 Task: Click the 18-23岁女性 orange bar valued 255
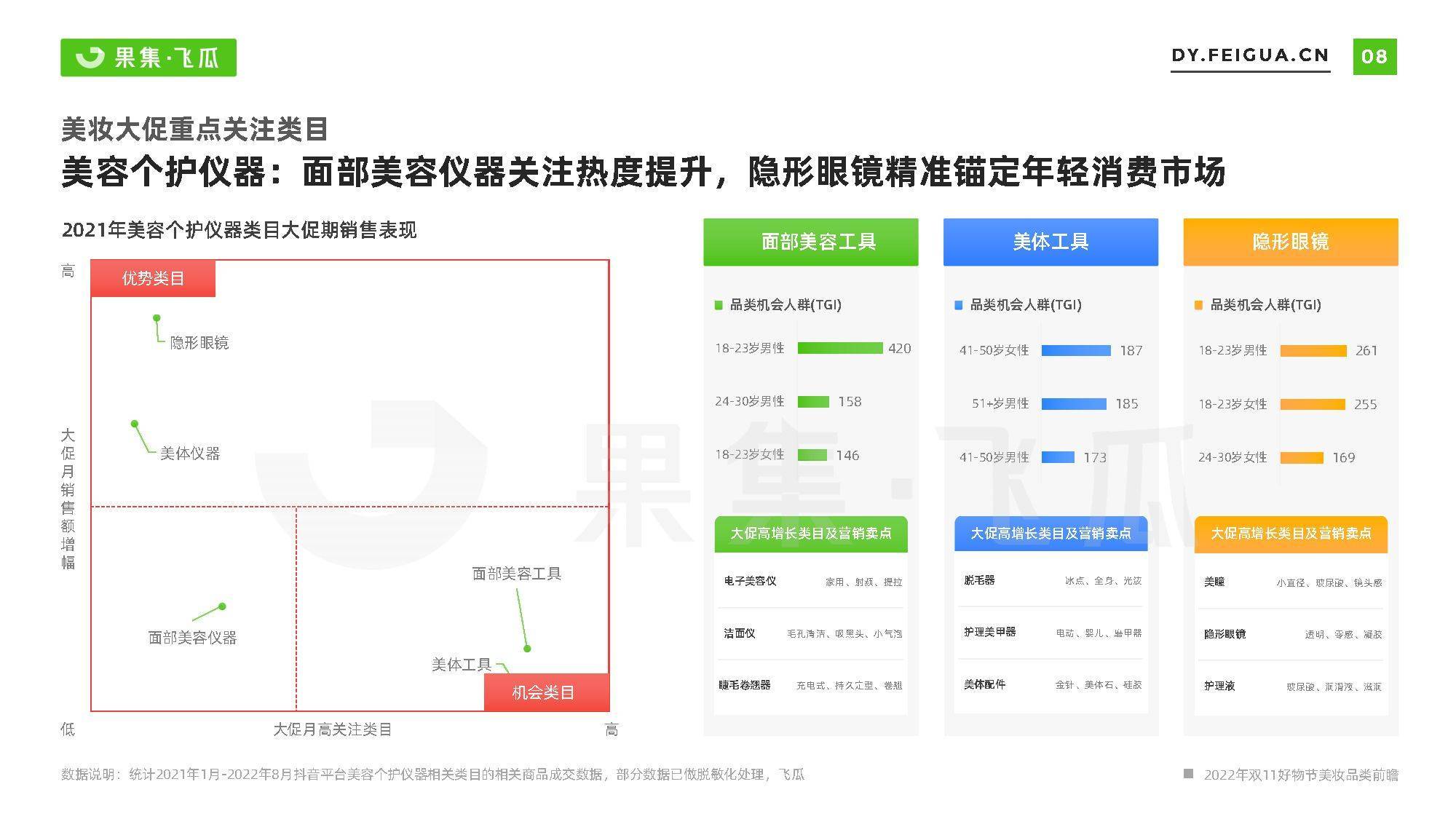click(x=1313, y=404)
